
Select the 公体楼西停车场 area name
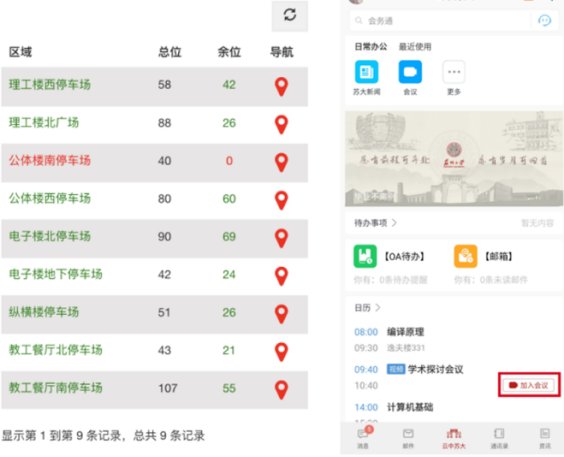coord(50,198)
